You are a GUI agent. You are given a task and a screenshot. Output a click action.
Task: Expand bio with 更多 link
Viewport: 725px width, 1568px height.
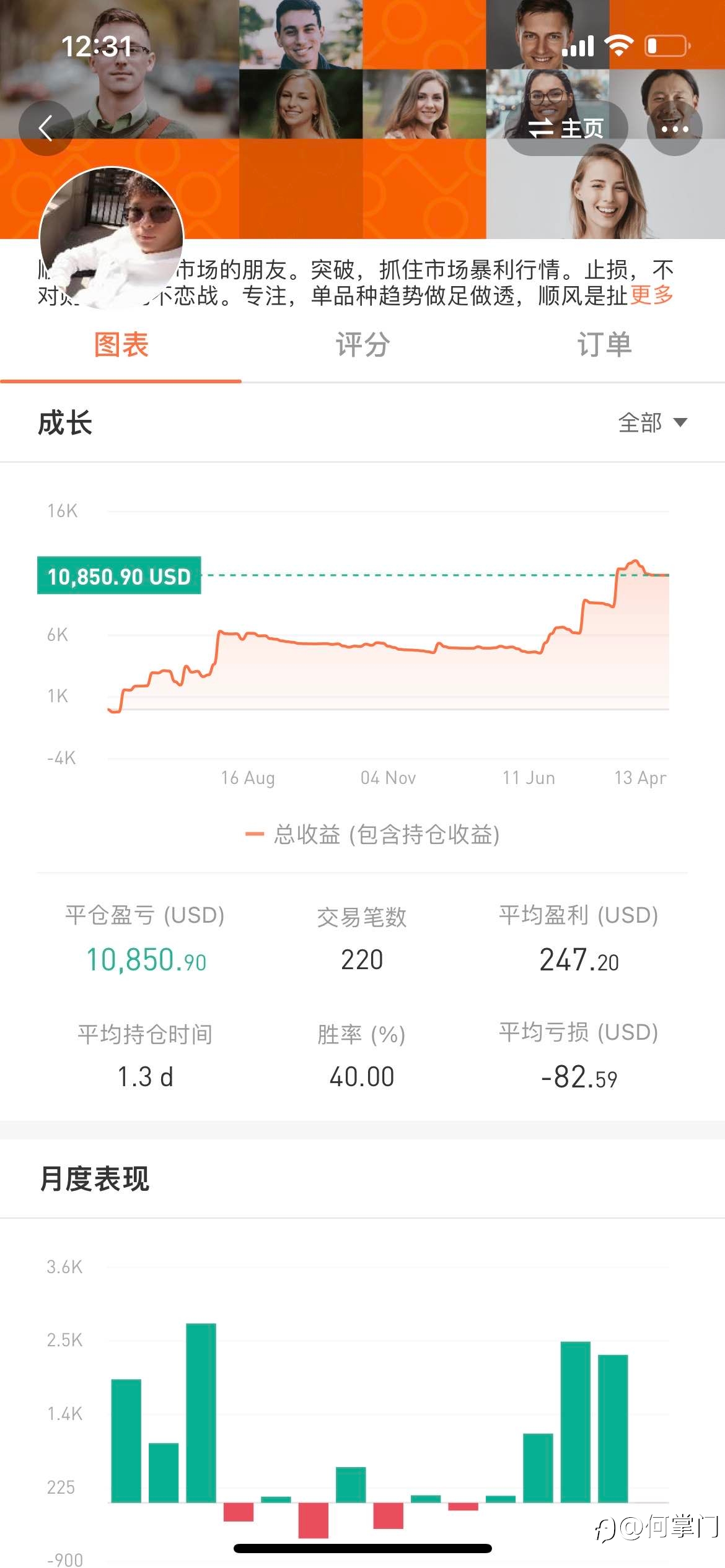point(651,295)
